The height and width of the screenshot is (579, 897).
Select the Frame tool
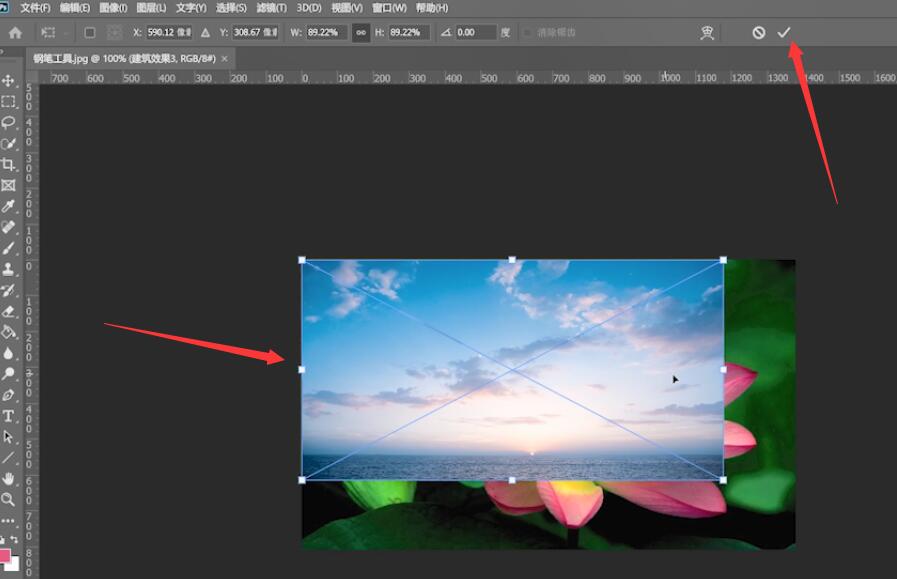[8, 185]
